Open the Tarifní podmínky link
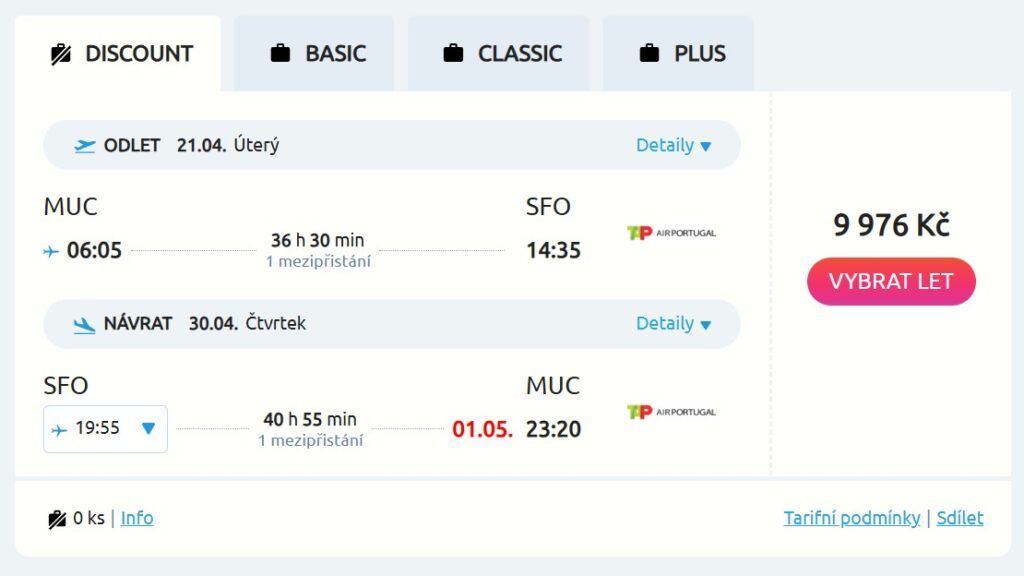Screen dimensions: 1024x576 click(851, 518)
